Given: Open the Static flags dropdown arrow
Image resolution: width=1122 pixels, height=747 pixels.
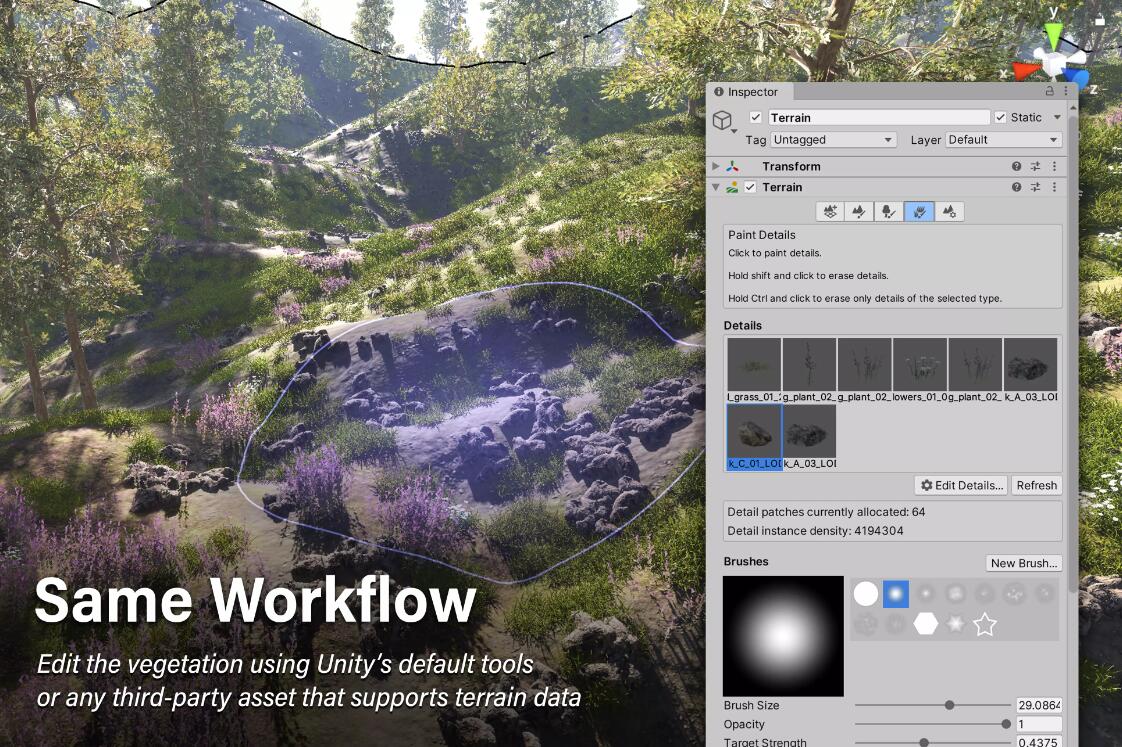Looking at the screenshot, I should click(1057, 117).
